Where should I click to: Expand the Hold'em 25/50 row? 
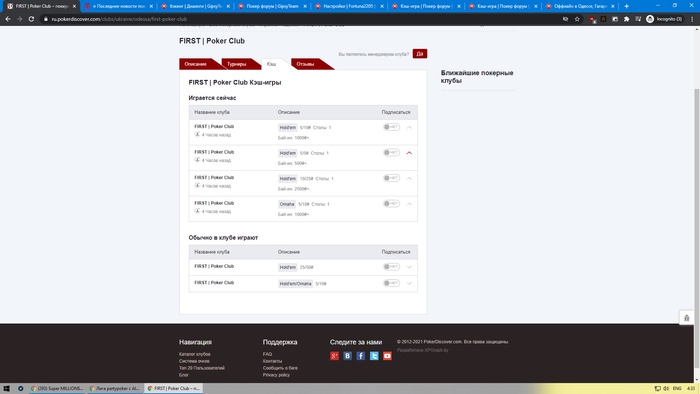409,267
